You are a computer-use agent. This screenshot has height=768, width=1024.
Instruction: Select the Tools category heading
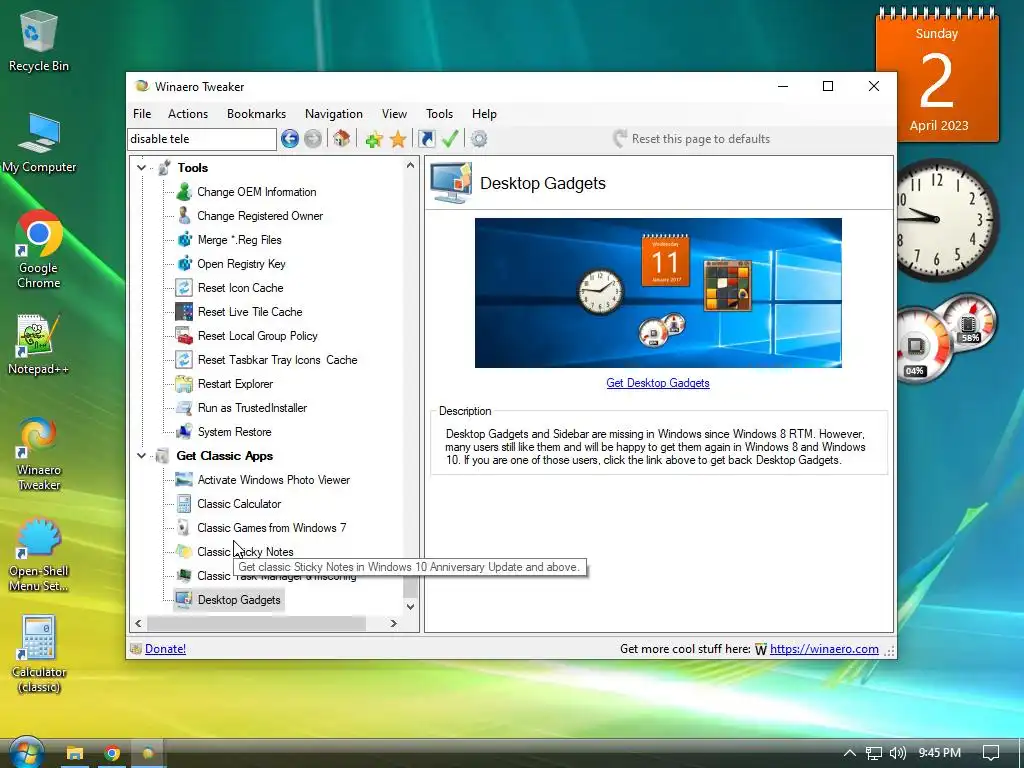(192, 168)
